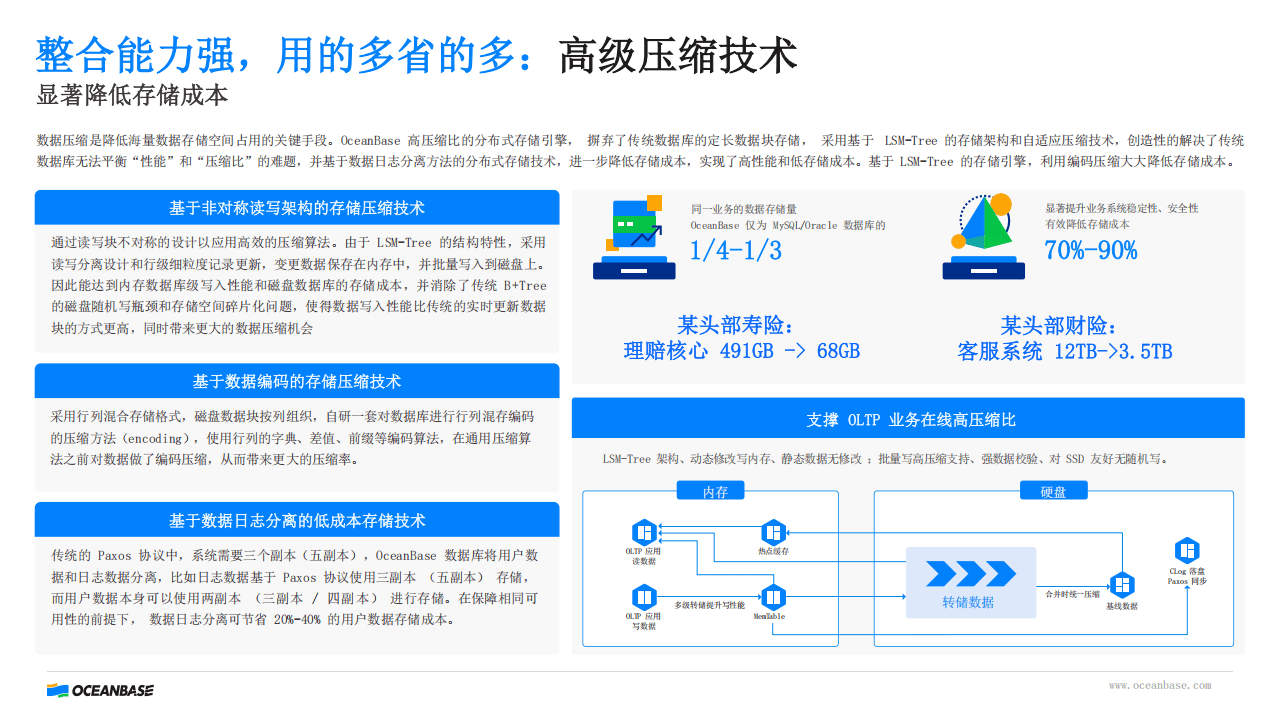The width and height of the screenshot is (1280, 720).
Task: Click the 某头部财险： heading
Action: click(x=1059, y=326)
